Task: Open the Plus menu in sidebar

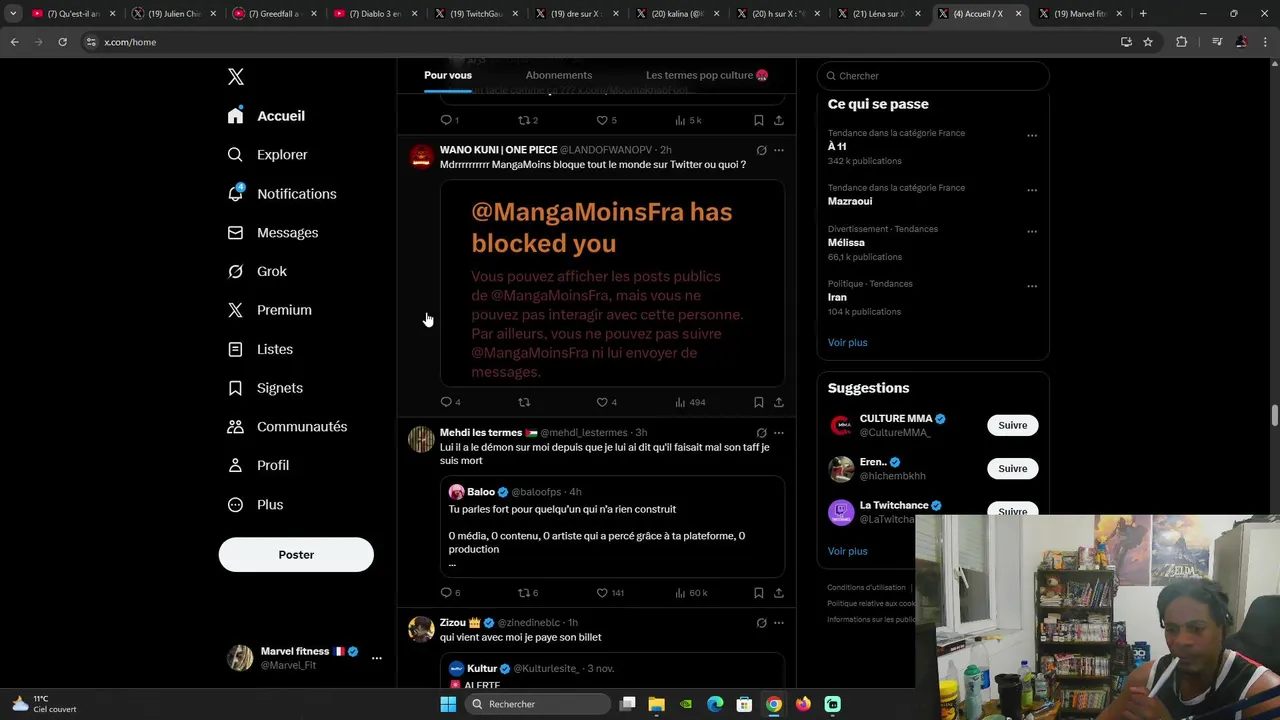Action: (x=255, y=505)
